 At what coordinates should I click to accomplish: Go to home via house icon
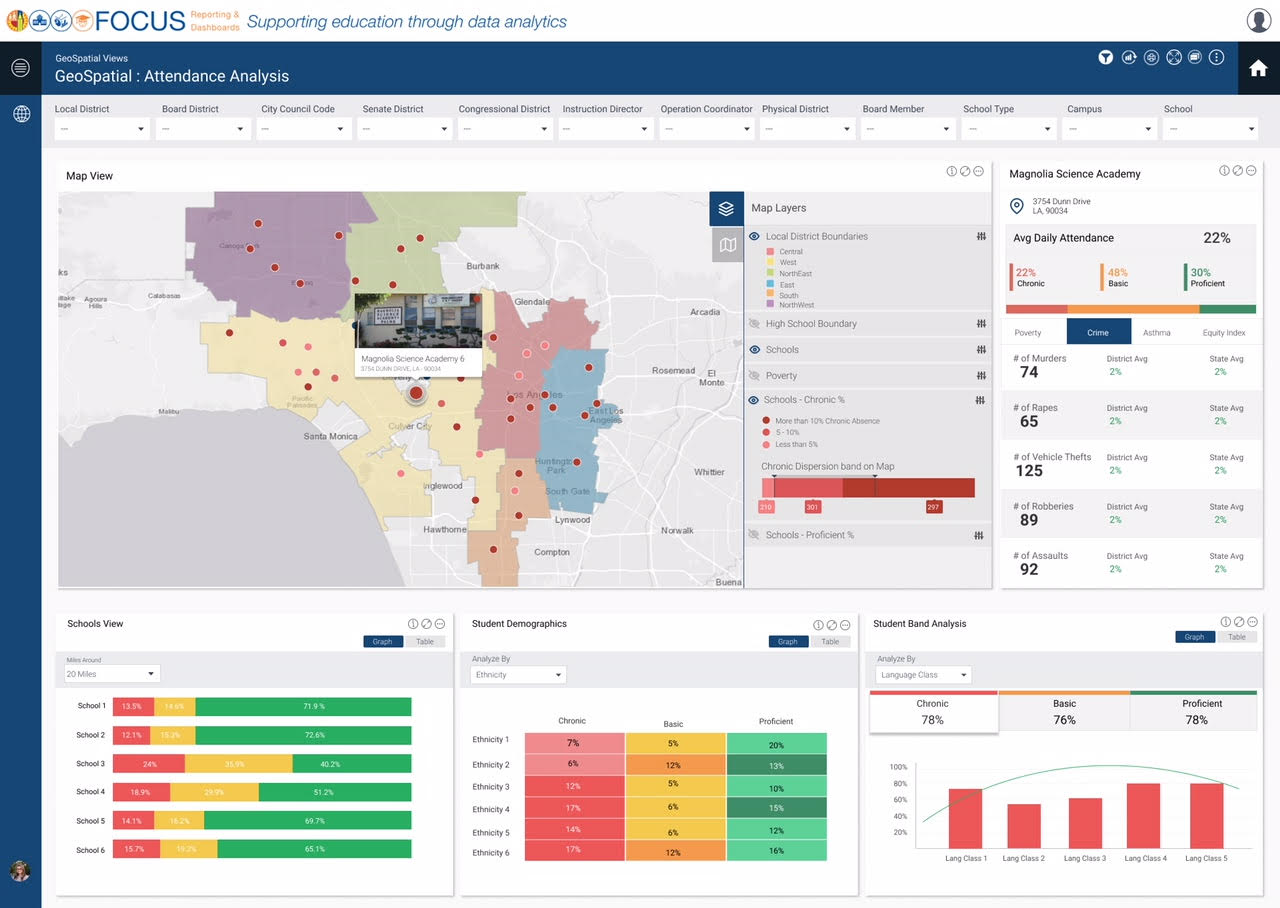(x=1258, y=68)
